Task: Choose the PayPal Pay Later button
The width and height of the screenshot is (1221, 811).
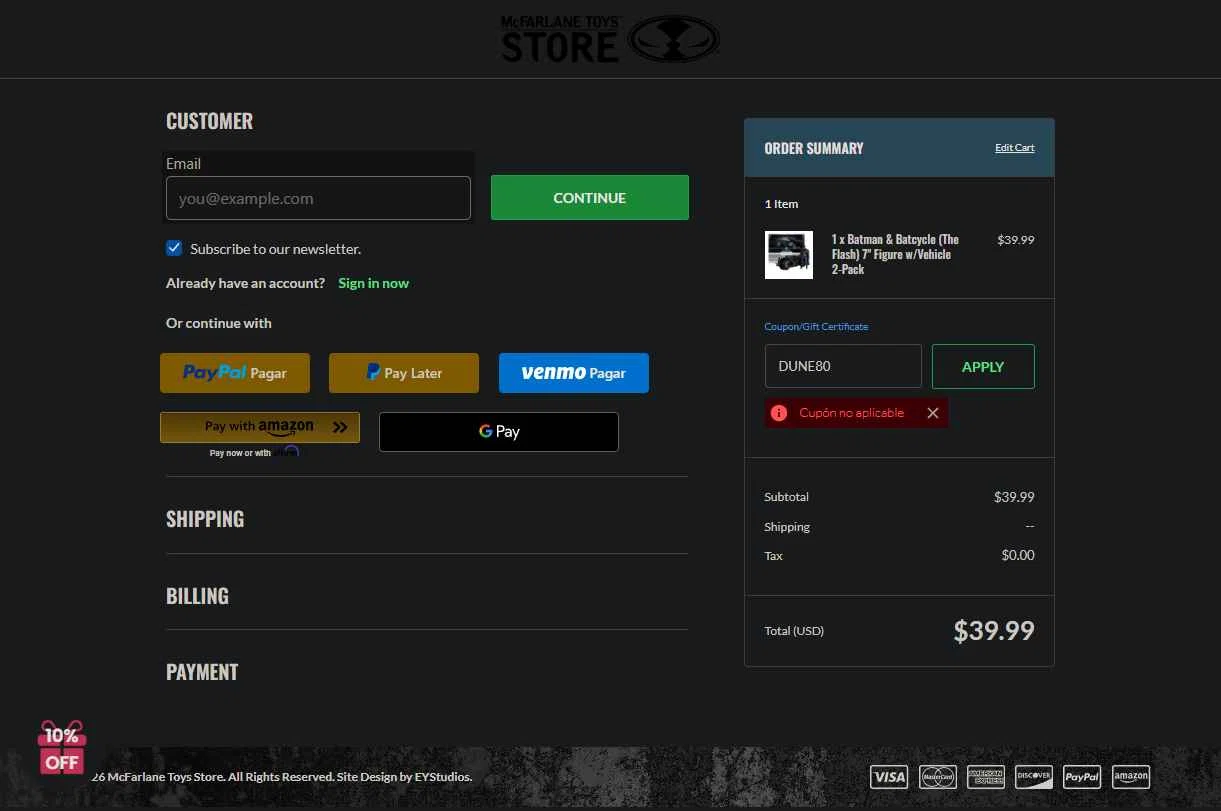Action: click(404, 373)
